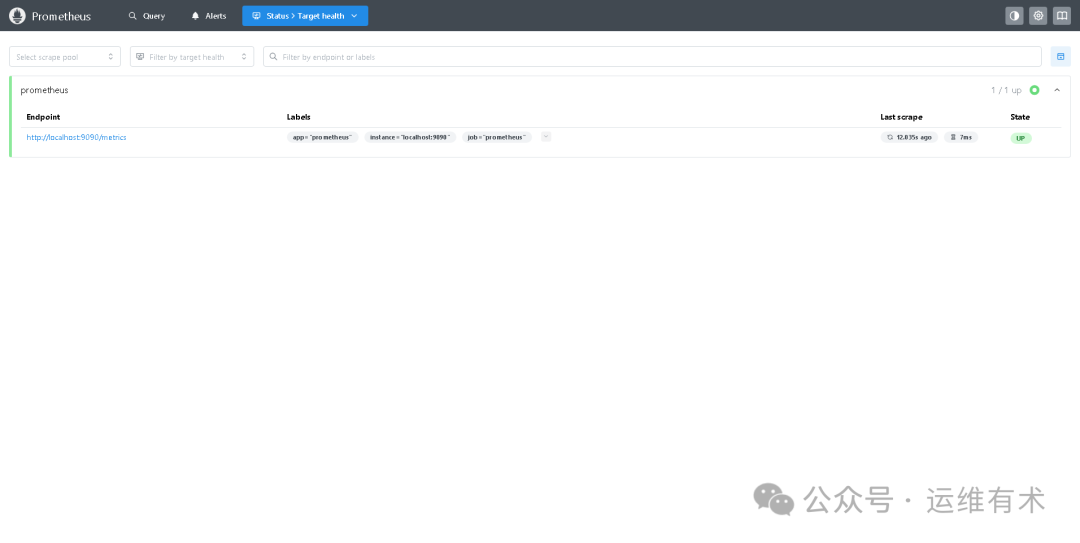Toggle the light/dark theme icon
Image resolution: width=1080 pixels, height=543 pixels.
(1014, 16)
